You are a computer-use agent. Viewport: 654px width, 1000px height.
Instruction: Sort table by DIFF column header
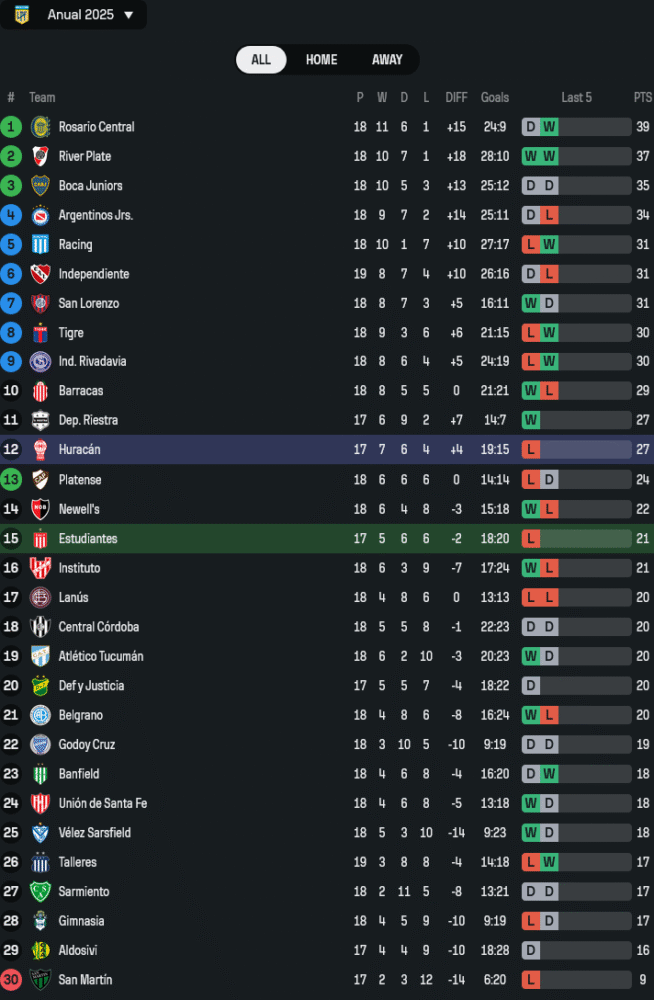coord(456,98)
